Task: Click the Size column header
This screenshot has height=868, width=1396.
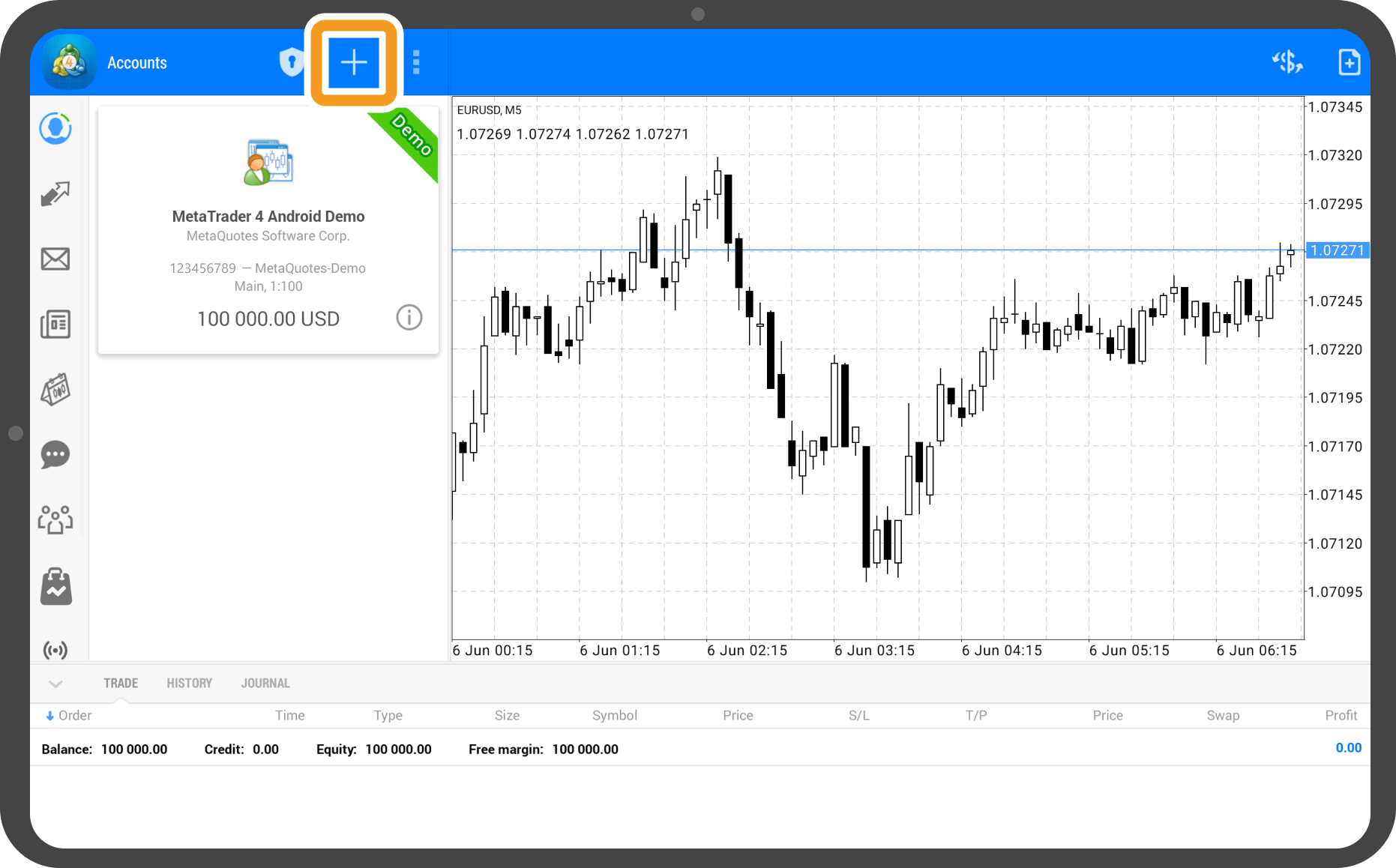Action: pyautogui.click(x=507, y=716)
